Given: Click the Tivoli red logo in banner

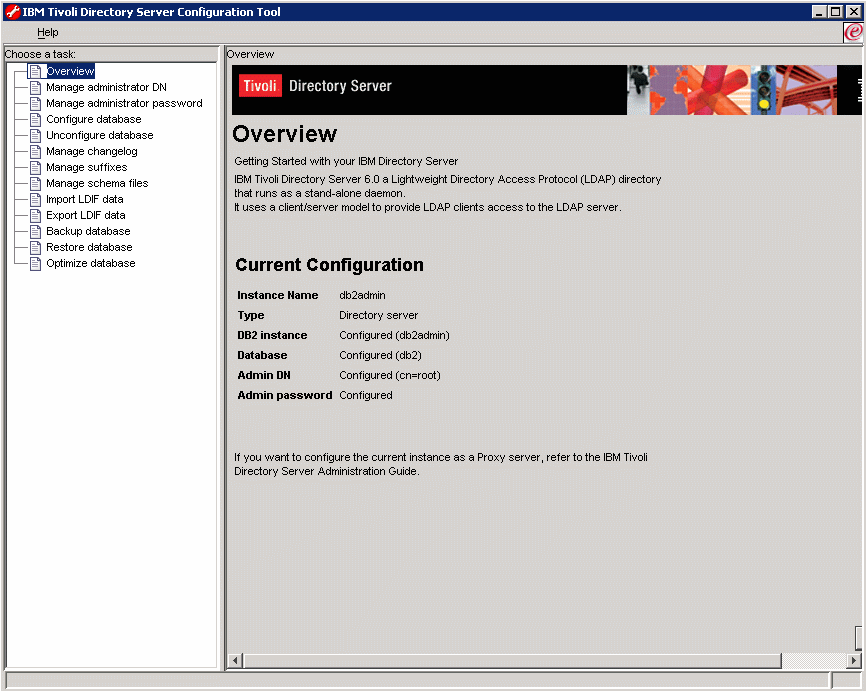Looking at the screenshot, I should pos(260,86).
